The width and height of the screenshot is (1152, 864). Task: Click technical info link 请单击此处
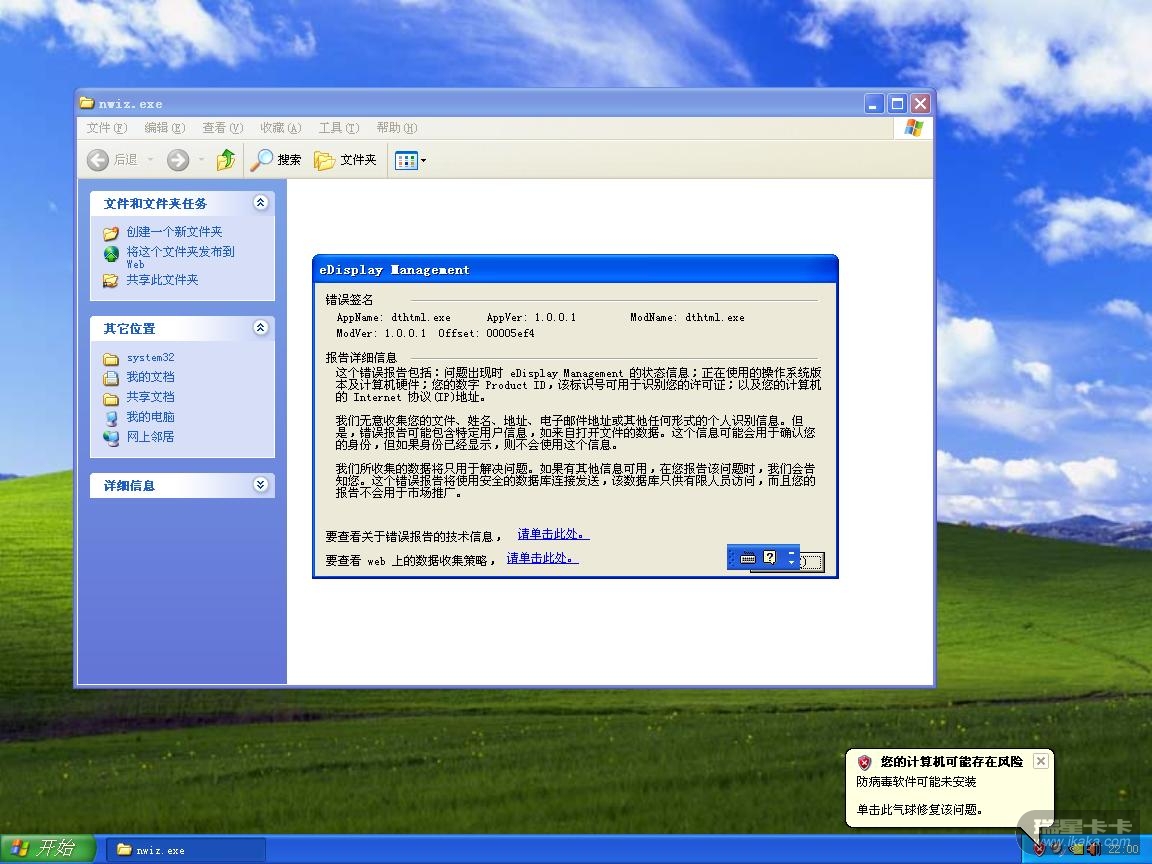click(x=553, y=535)
